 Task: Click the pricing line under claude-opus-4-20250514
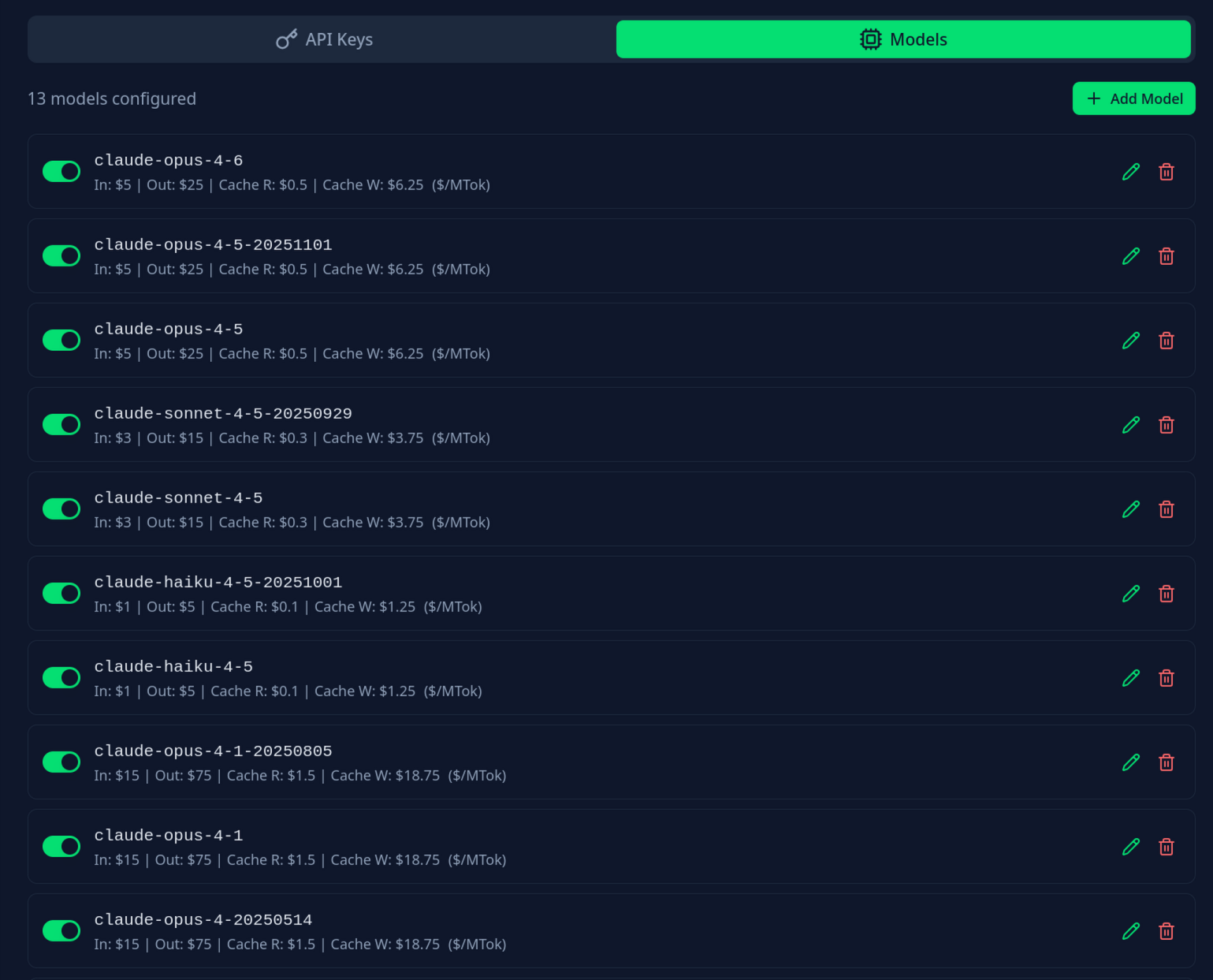300,945
